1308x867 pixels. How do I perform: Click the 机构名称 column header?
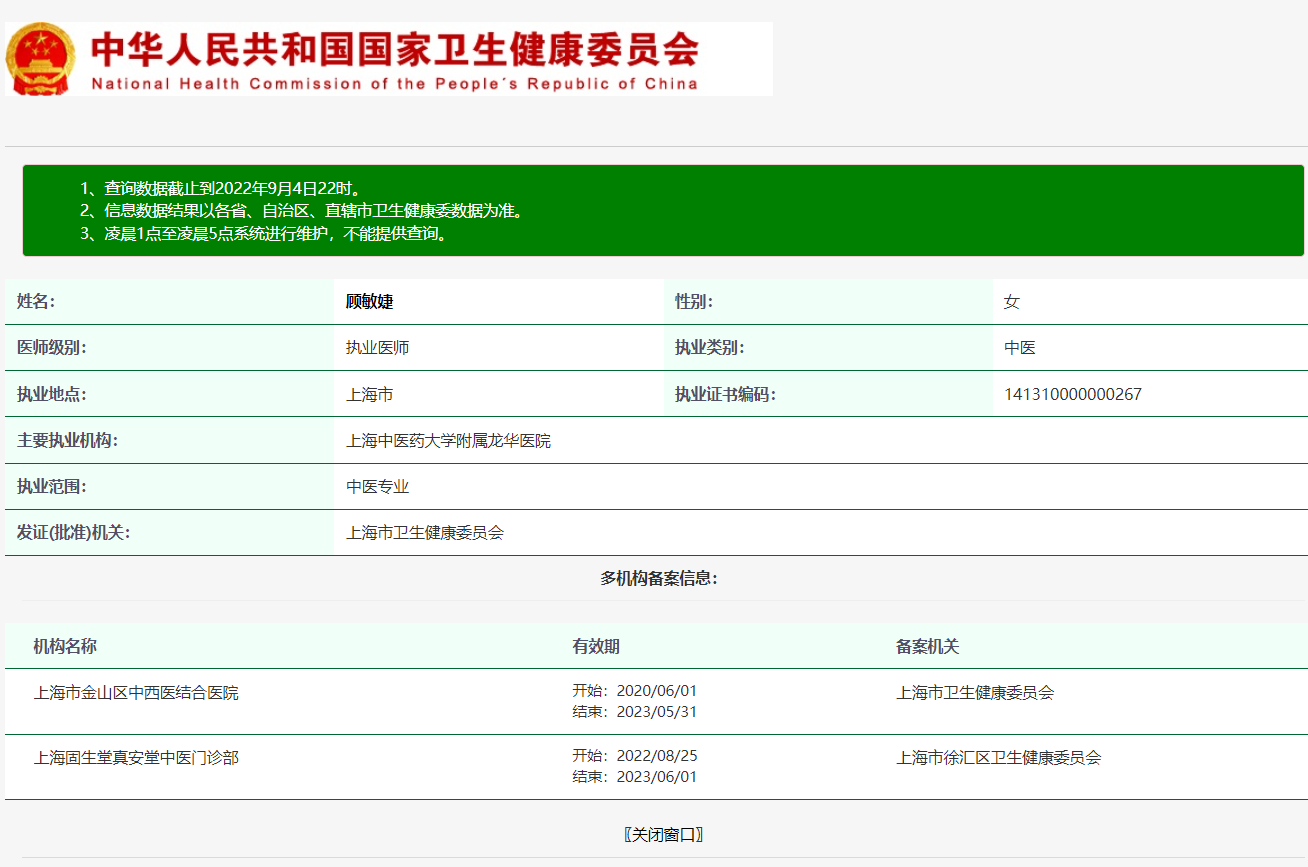pos(65,646)
